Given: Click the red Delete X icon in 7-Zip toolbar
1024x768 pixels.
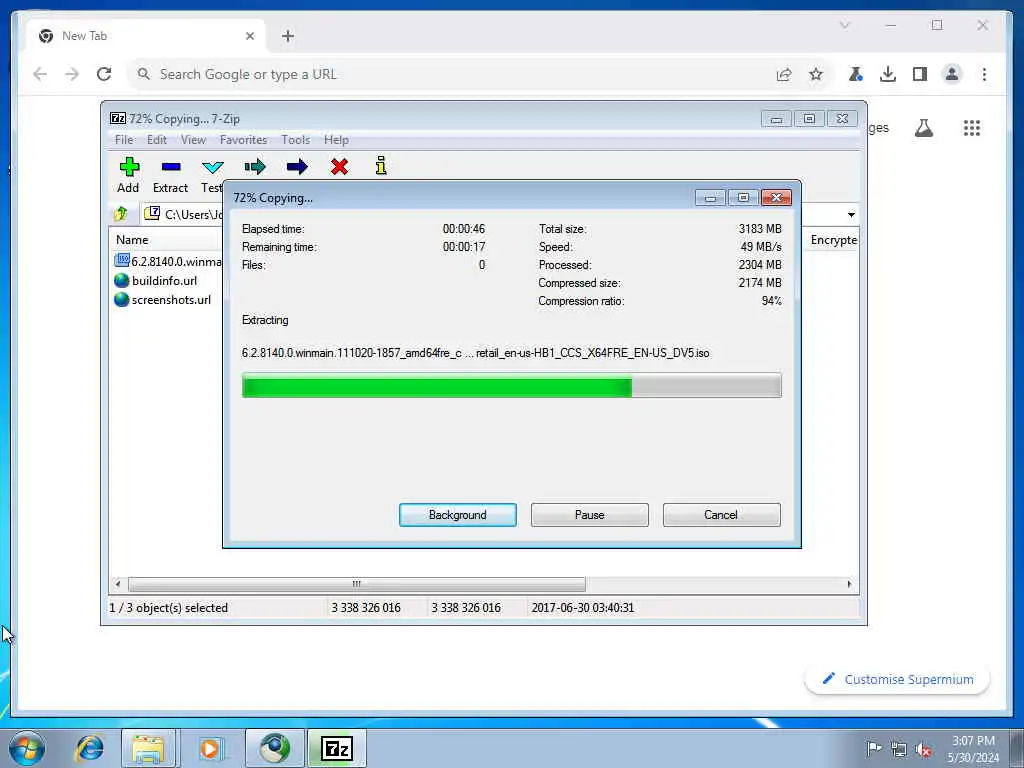Looking at the screenshot, I should click(x=339, y=167).
